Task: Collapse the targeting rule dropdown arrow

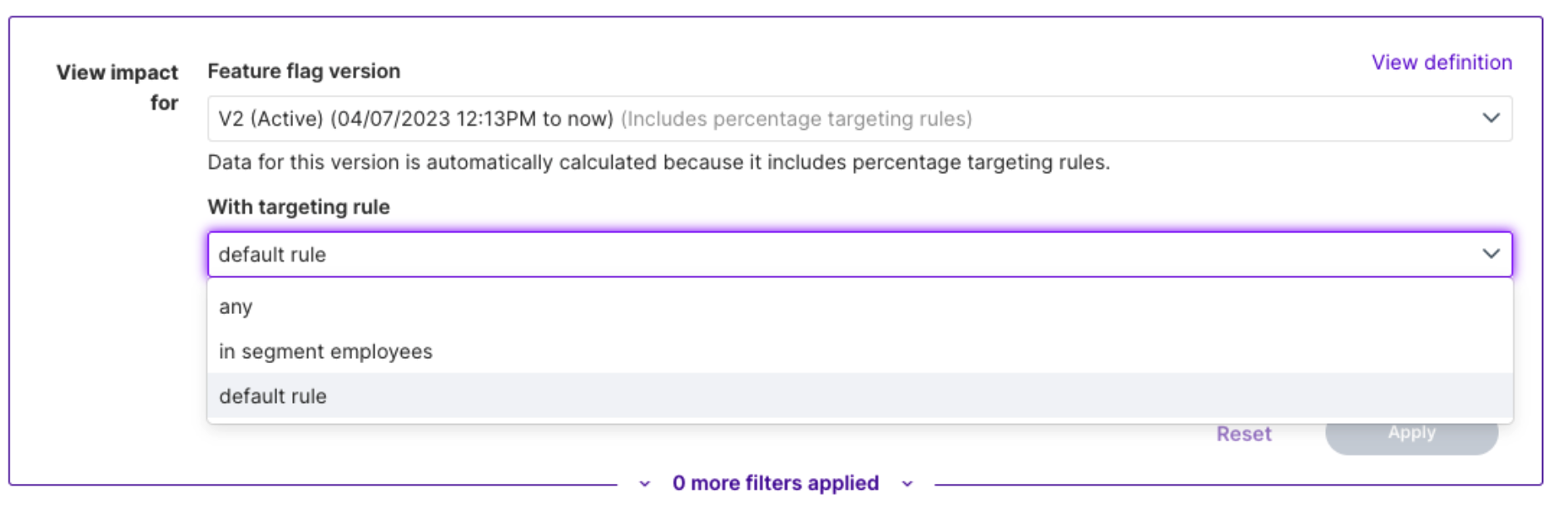Action: (x=1490, y=253)
